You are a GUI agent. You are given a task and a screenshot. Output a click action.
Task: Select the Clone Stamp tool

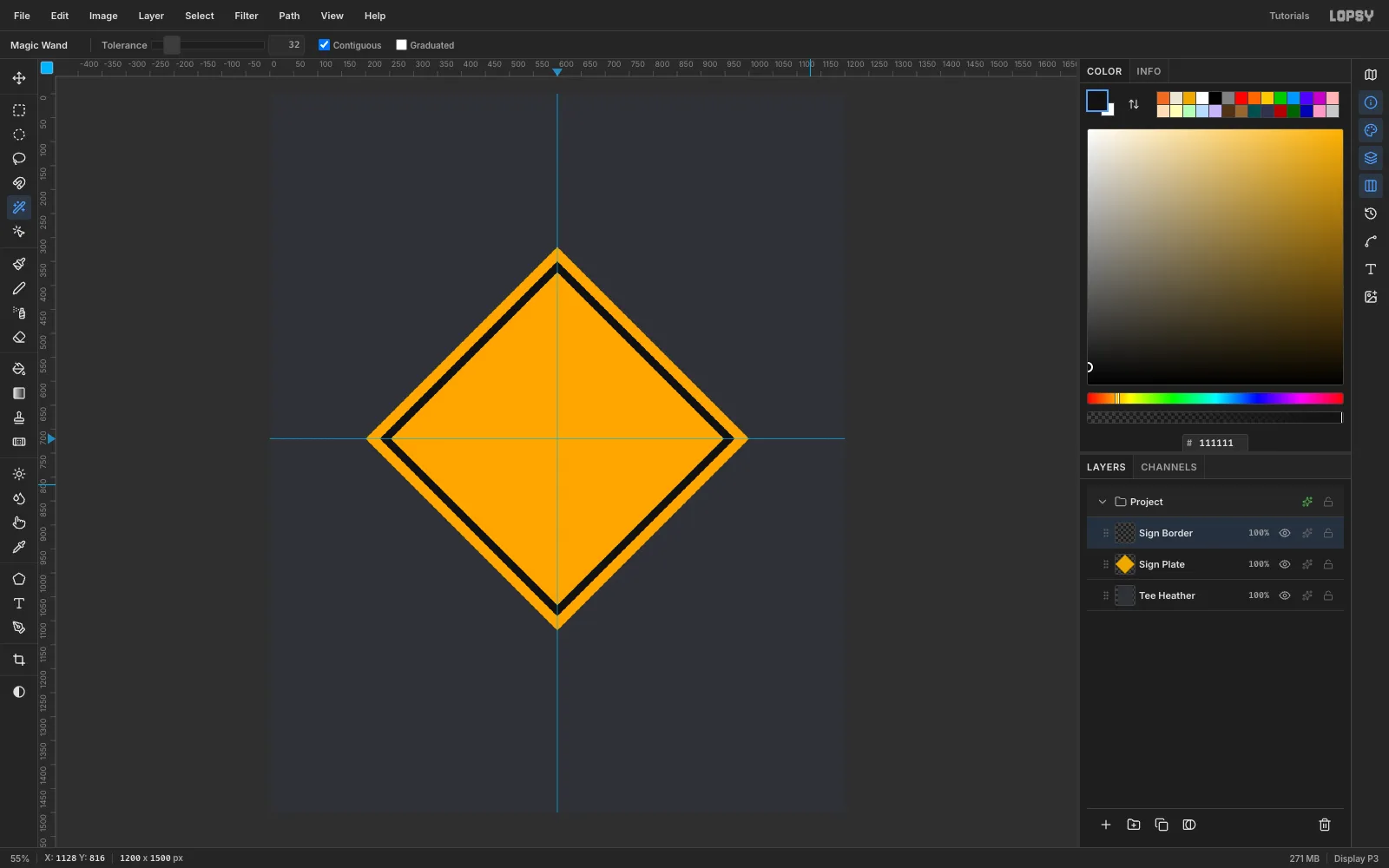(19, 418)
